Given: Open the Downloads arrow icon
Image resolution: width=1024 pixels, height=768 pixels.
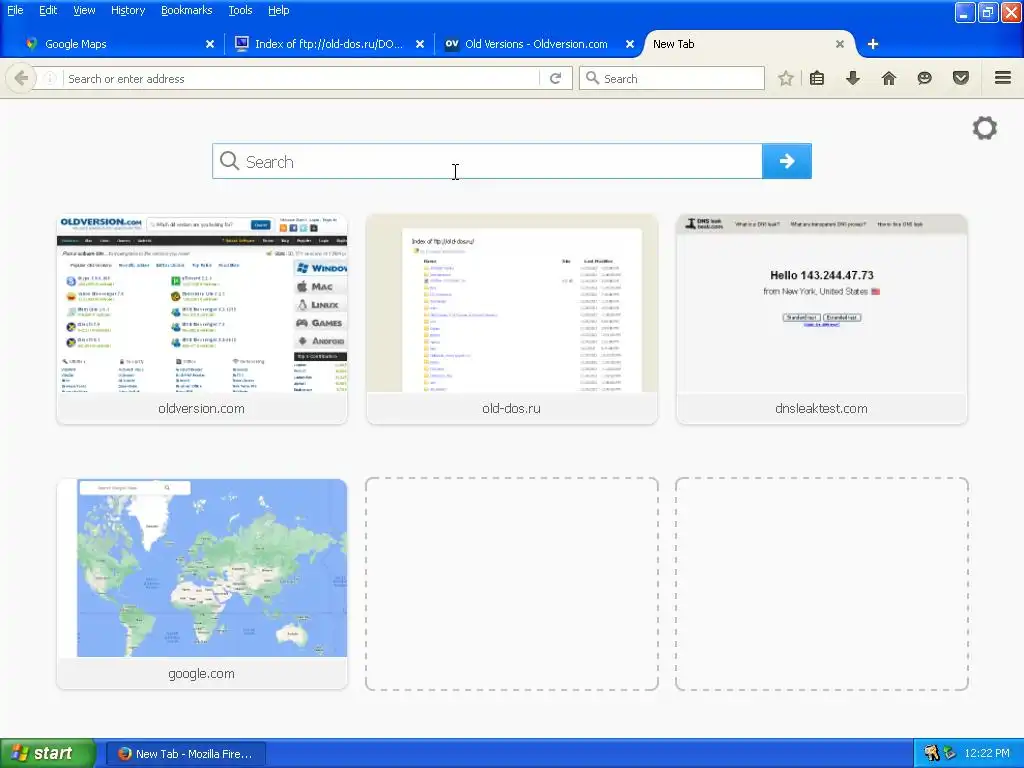Looking at the screenshot, I should (x=853, y=78).
